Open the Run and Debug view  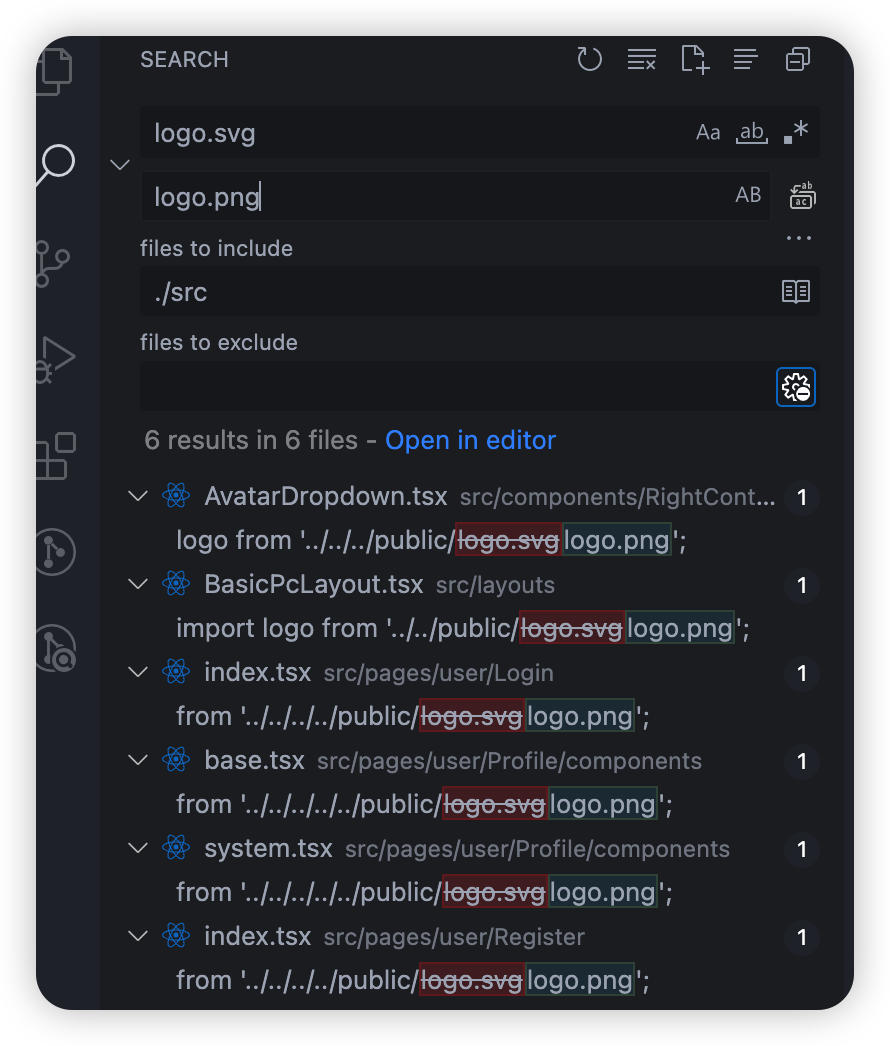(x=56, y=360)
